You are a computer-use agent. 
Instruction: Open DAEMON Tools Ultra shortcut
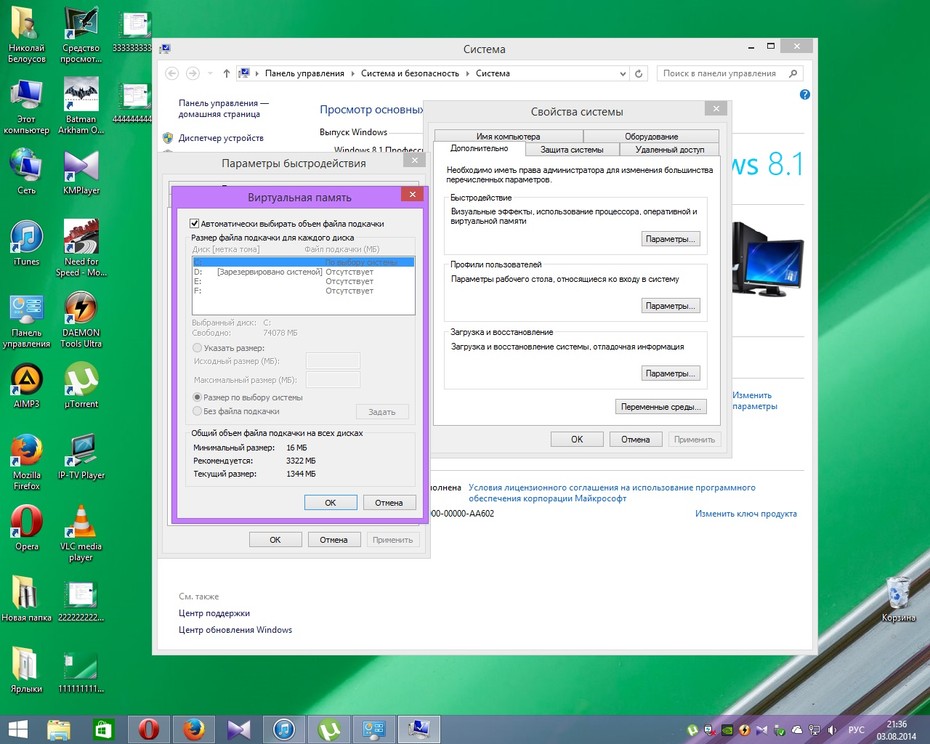click(81, 319)
